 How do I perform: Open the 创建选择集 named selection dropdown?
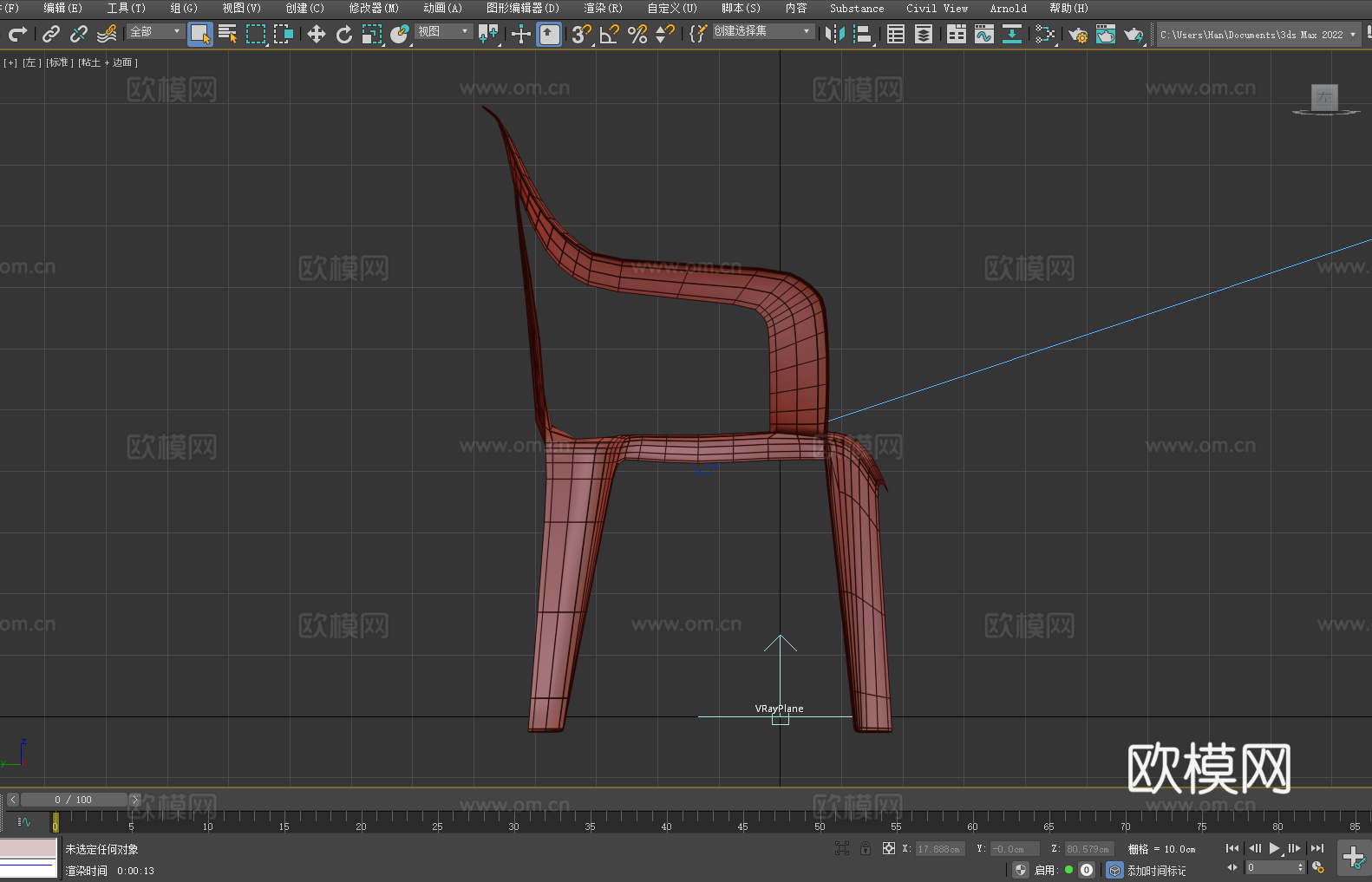(x=763, y=31)
